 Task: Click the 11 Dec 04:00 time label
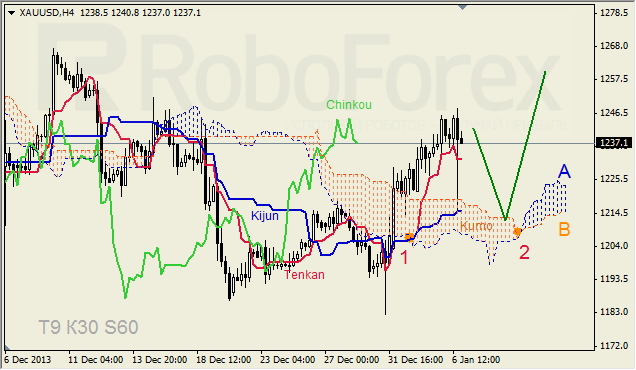(x=96, y=360)
